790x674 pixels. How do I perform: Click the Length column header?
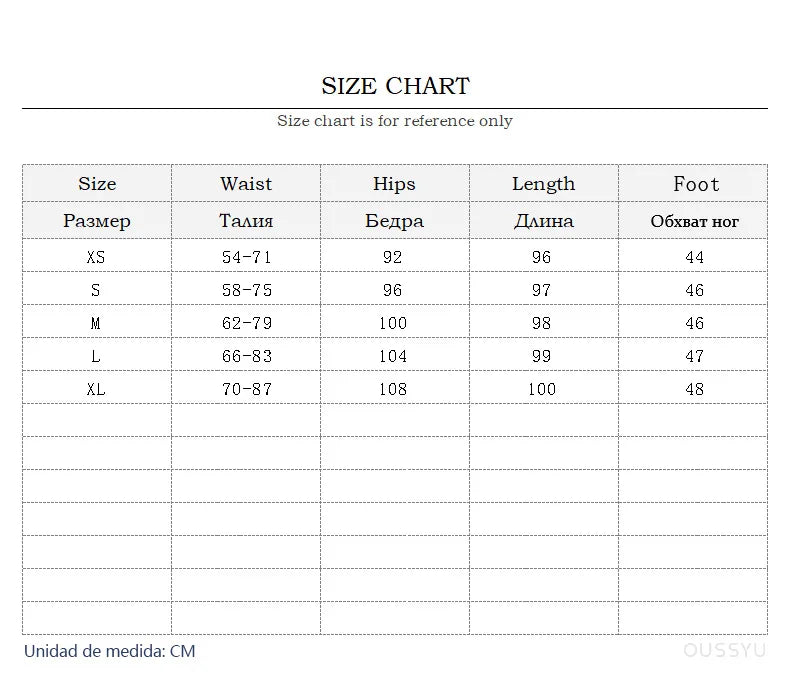[x=544, y=184]
